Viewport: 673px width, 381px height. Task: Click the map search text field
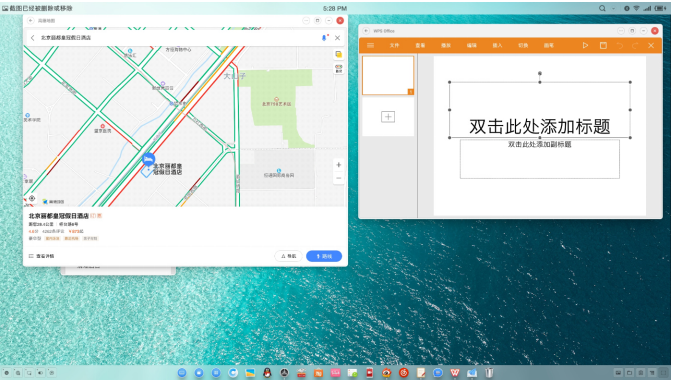[178, 38]
